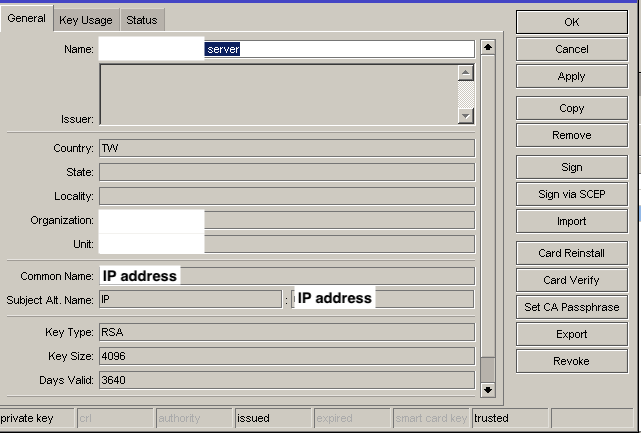The image size is (641, 433).
Task: Click the Key Size field showing 4096
Action: [287, 356]
